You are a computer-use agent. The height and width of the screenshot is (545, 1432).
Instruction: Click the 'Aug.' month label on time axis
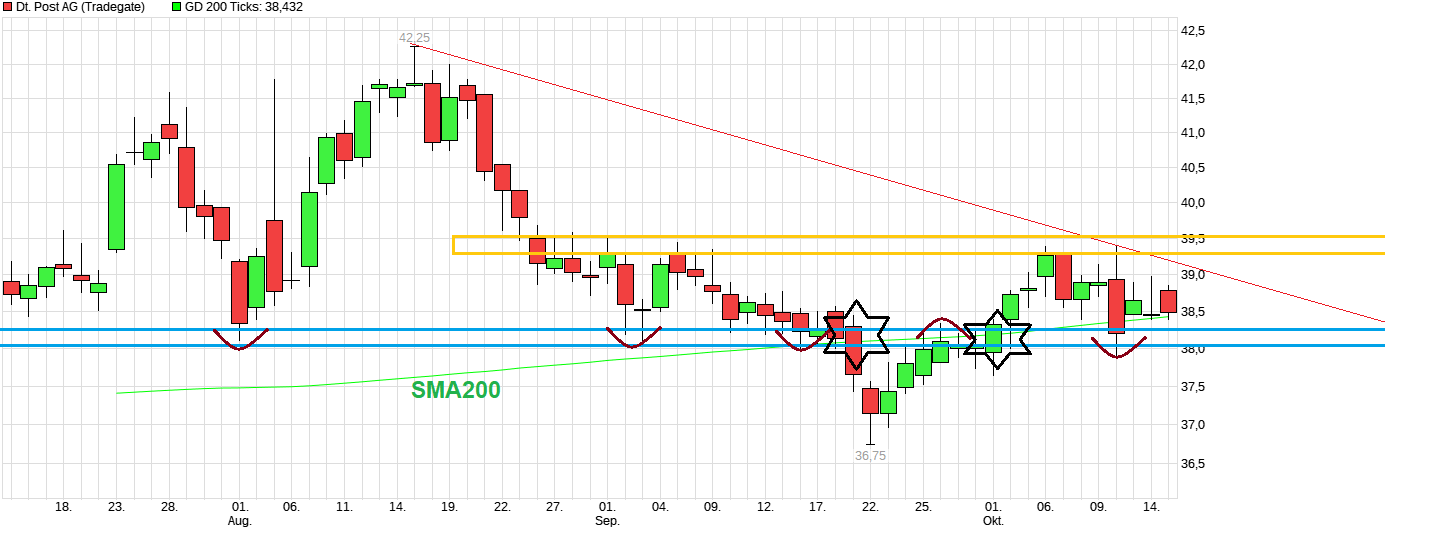click(240, 521)
